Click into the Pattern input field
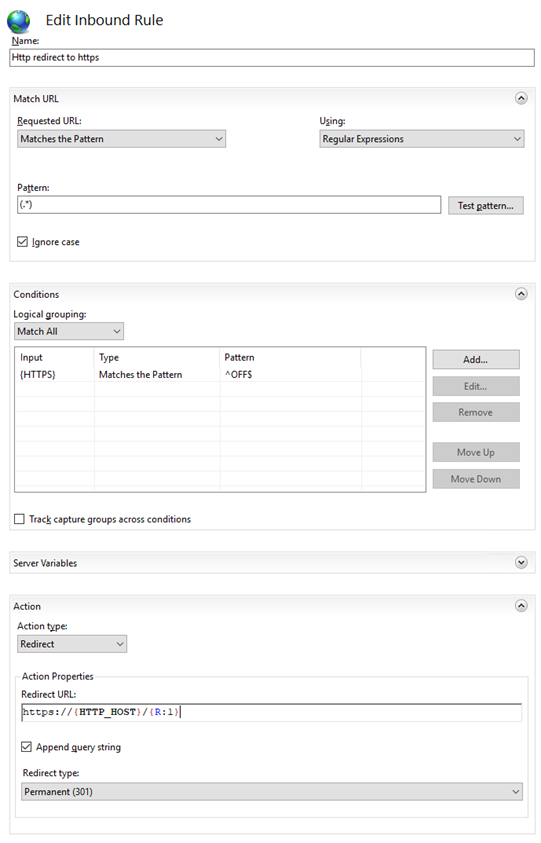This screenshot has width=541, height=843. coord(229,205)
